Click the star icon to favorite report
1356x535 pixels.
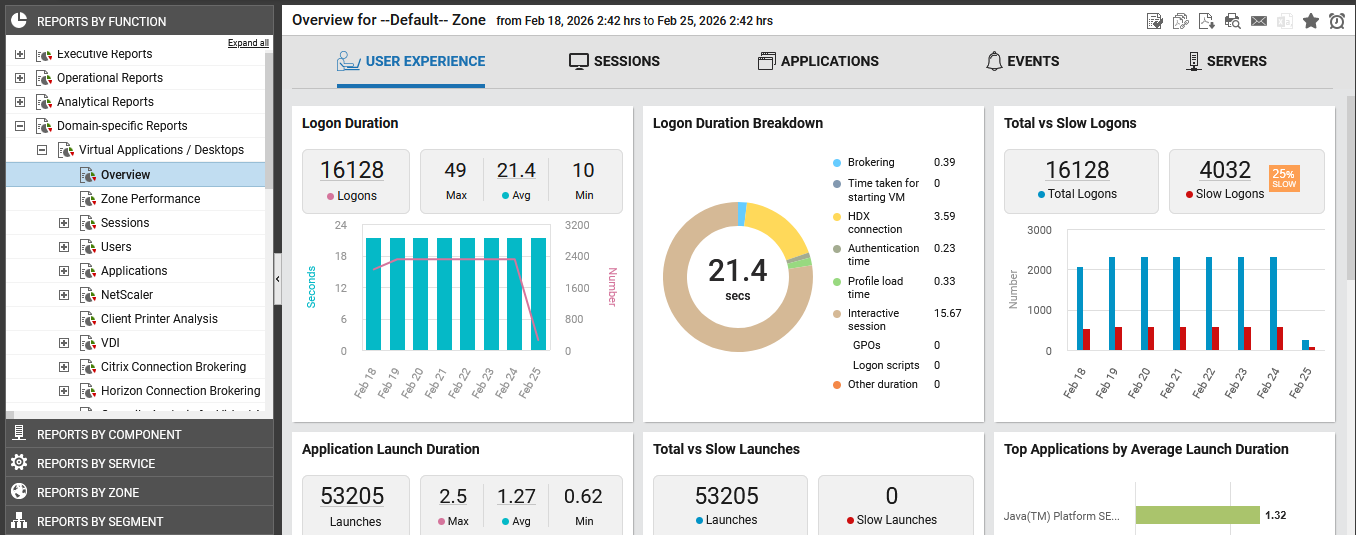(1311, 21)
